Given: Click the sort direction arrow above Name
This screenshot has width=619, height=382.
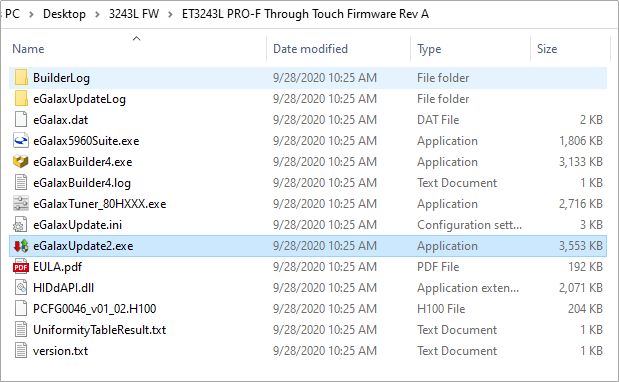Looking at the screenshot, I should pyautogui.click(x=136, y=38).
